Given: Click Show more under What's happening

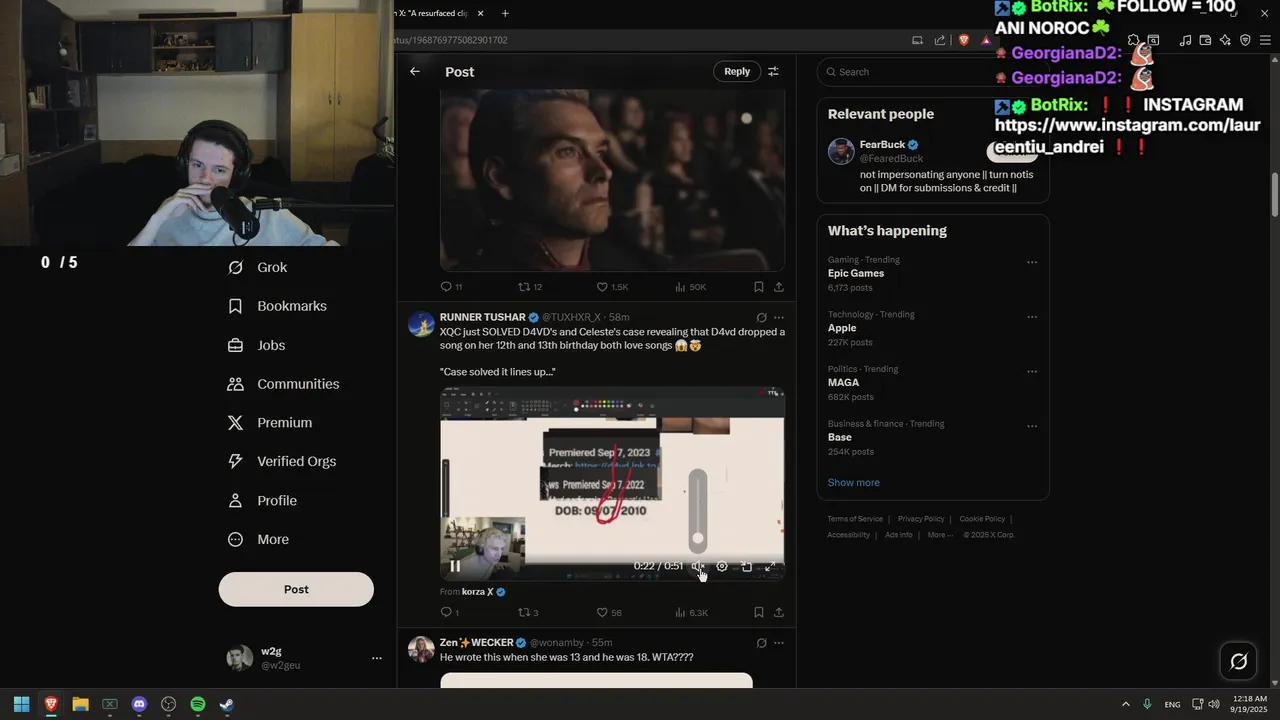Looking at the screenshot, I should point(854,482).
